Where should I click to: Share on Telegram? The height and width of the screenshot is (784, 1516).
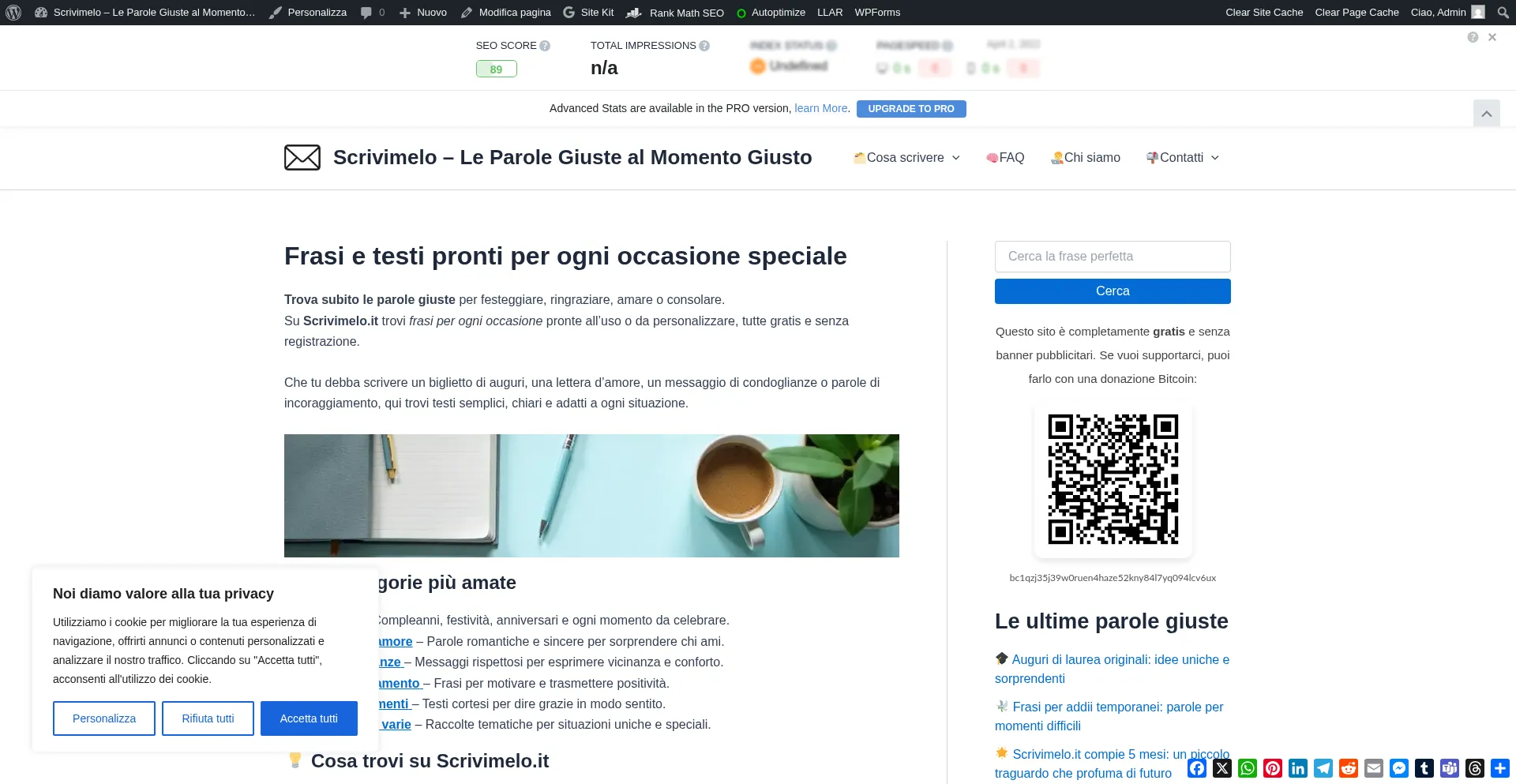[x=1323, y=768]
